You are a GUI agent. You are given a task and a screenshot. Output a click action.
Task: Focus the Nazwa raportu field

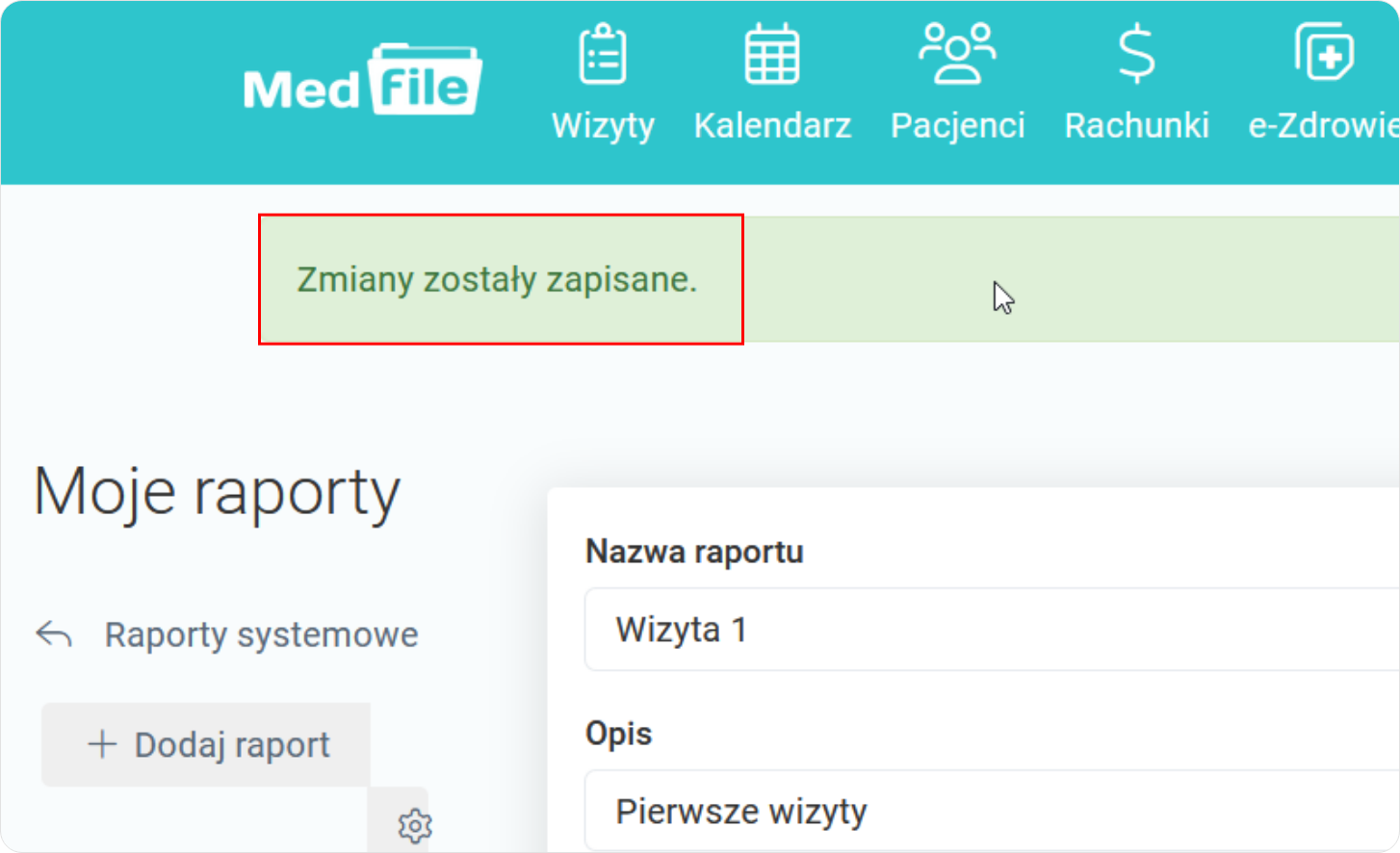click(992, 630)
